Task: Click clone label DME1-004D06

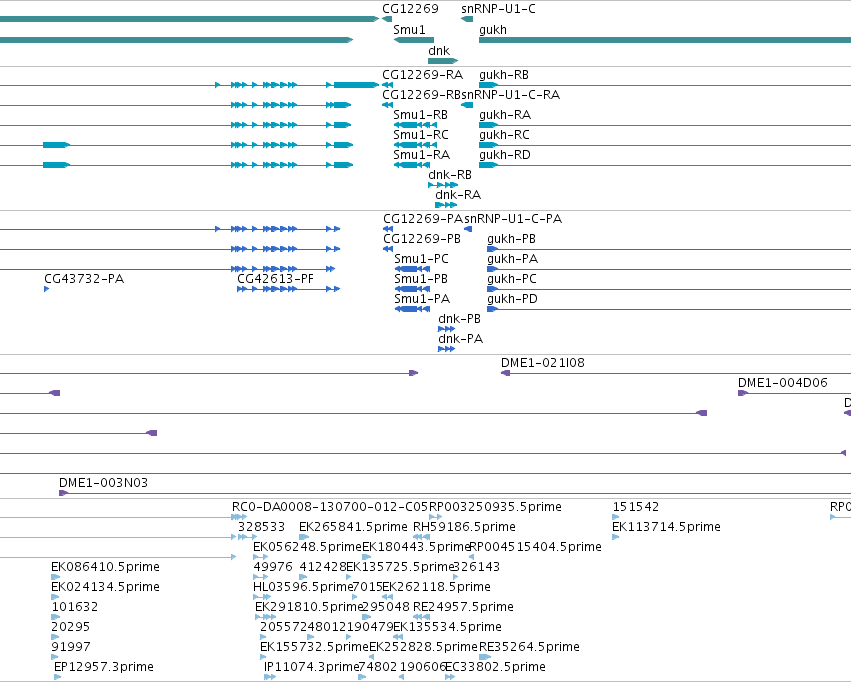Action: tap(783, 384)
